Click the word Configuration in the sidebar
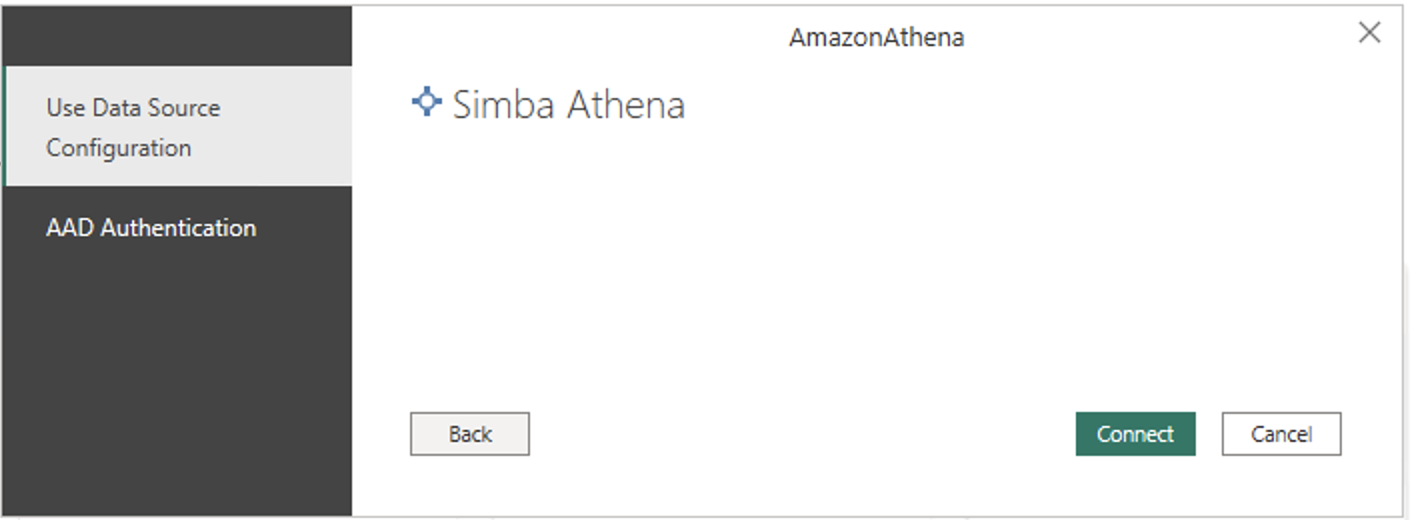 pyautogui.click(x=118, y=148)
